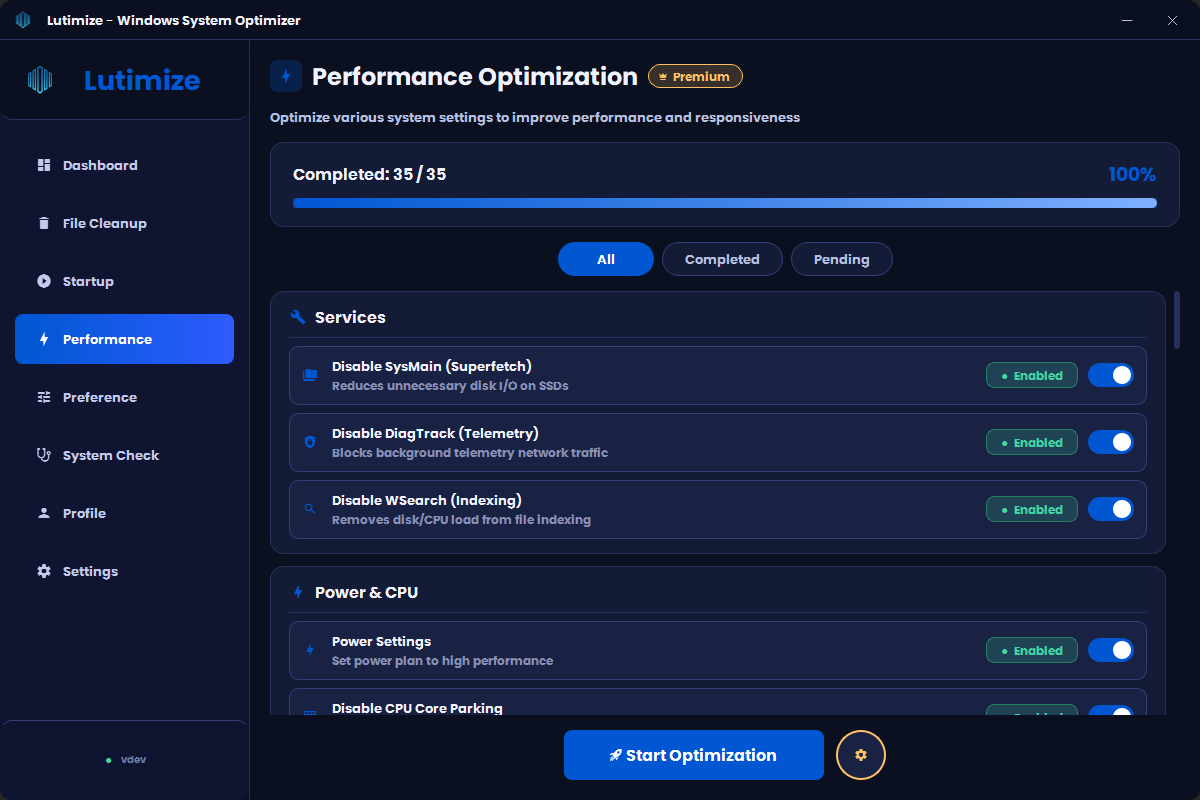Start the optimization process
Screen dimensions: 1200x800
(x=694, y=755)
